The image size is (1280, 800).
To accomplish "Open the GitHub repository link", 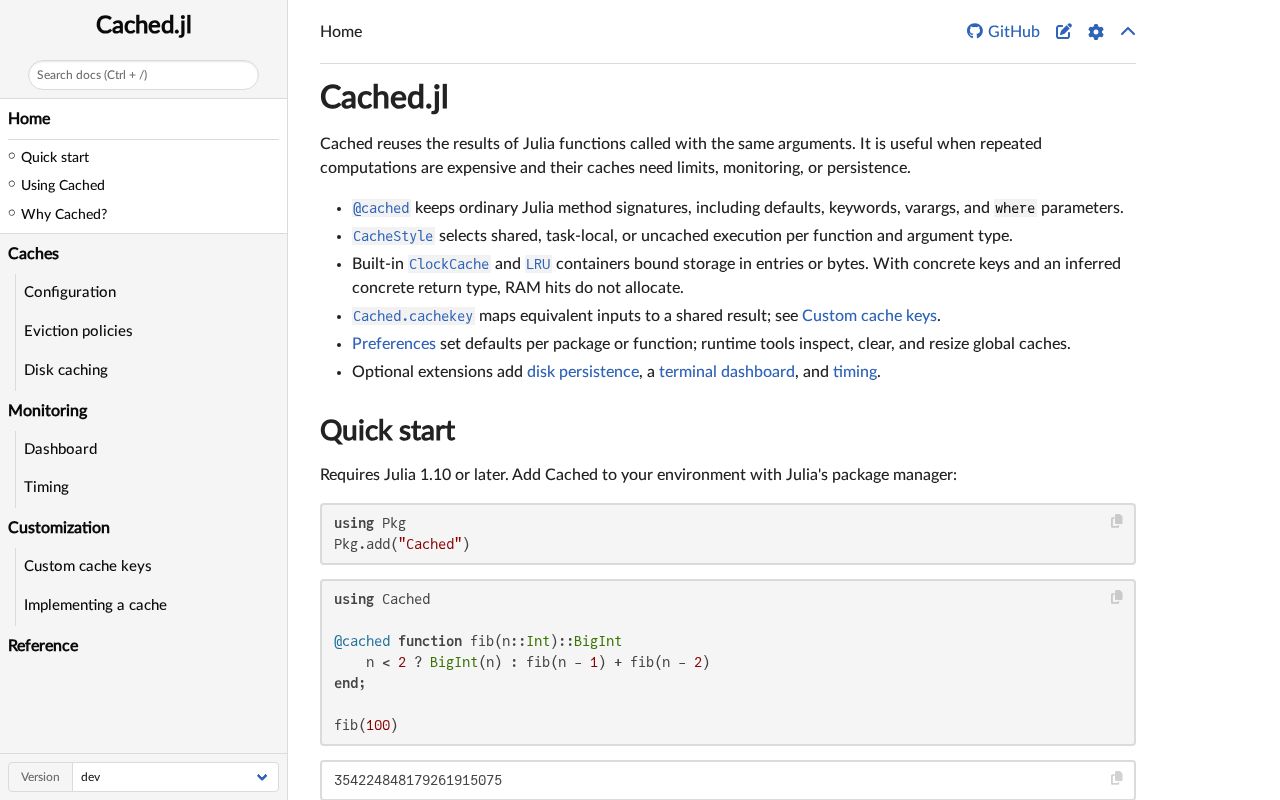I will (x=1003, y=31).
